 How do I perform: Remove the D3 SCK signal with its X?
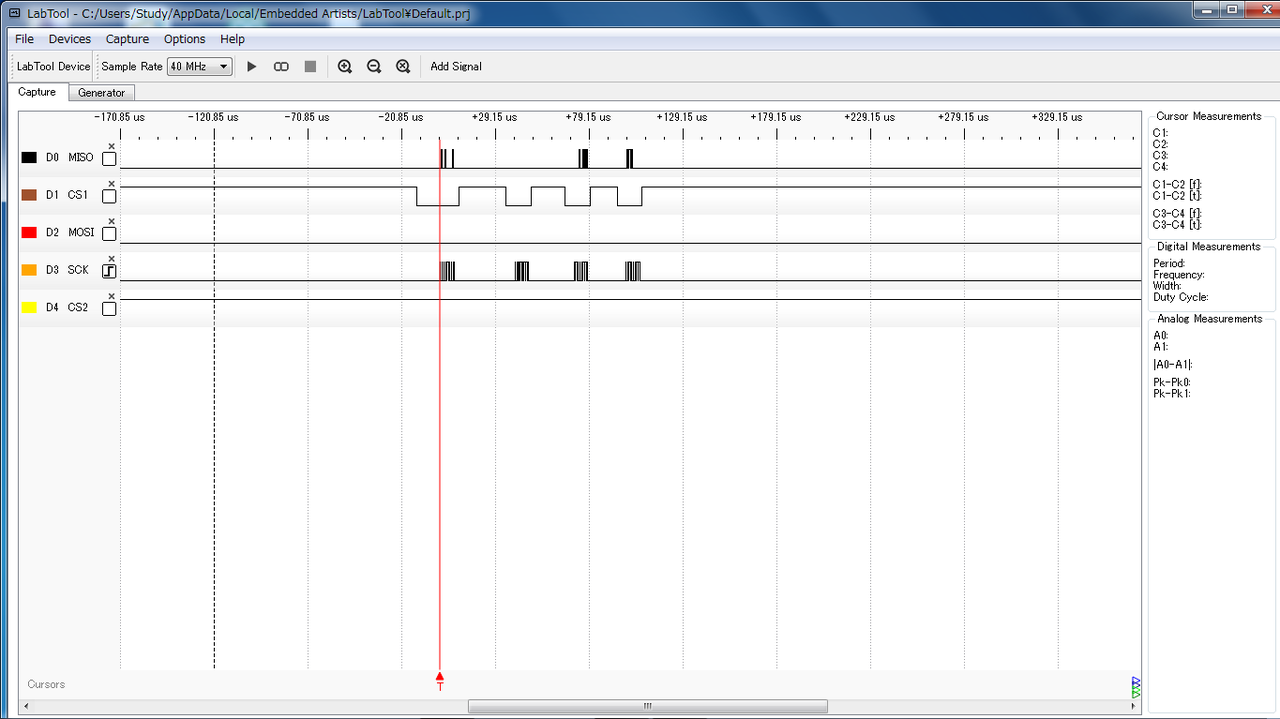(111, 259)
